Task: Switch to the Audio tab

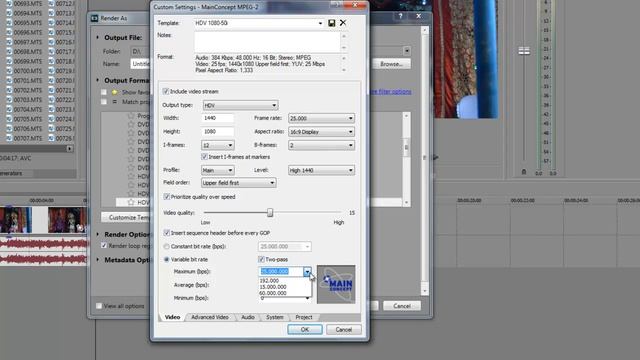Action: (x=248, y=317)
